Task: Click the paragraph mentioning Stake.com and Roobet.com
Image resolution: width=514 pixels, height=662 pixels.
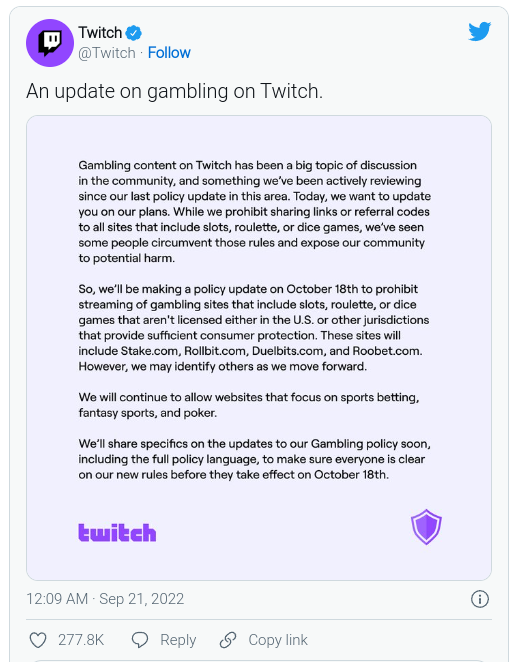Action: (254, 328)
